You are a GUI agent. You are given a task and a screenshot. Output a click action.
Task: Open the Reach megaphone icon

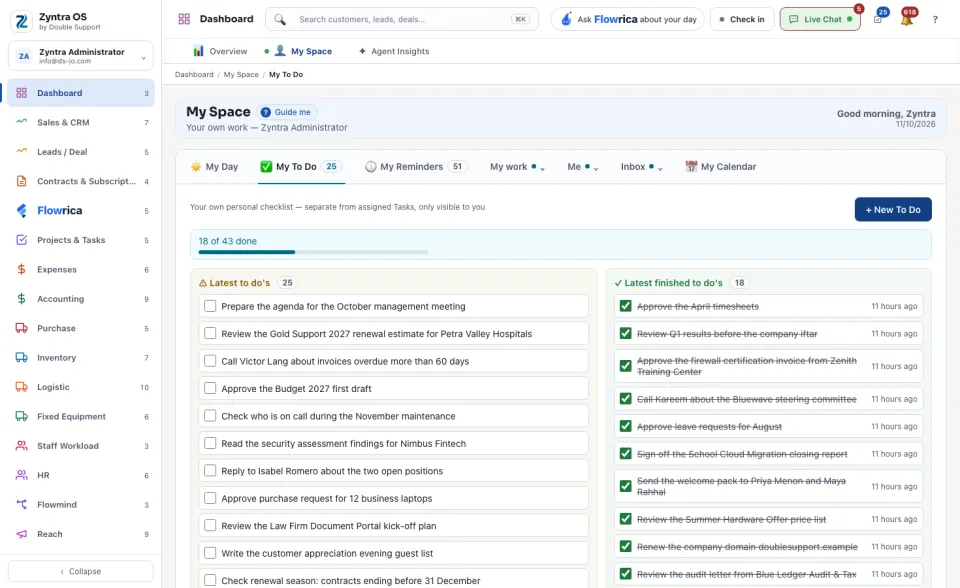tap(21, 533)
